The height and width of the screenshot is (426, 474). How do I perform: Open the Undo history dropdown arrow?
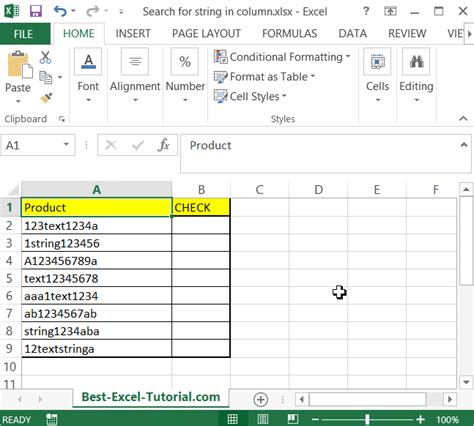73,11
